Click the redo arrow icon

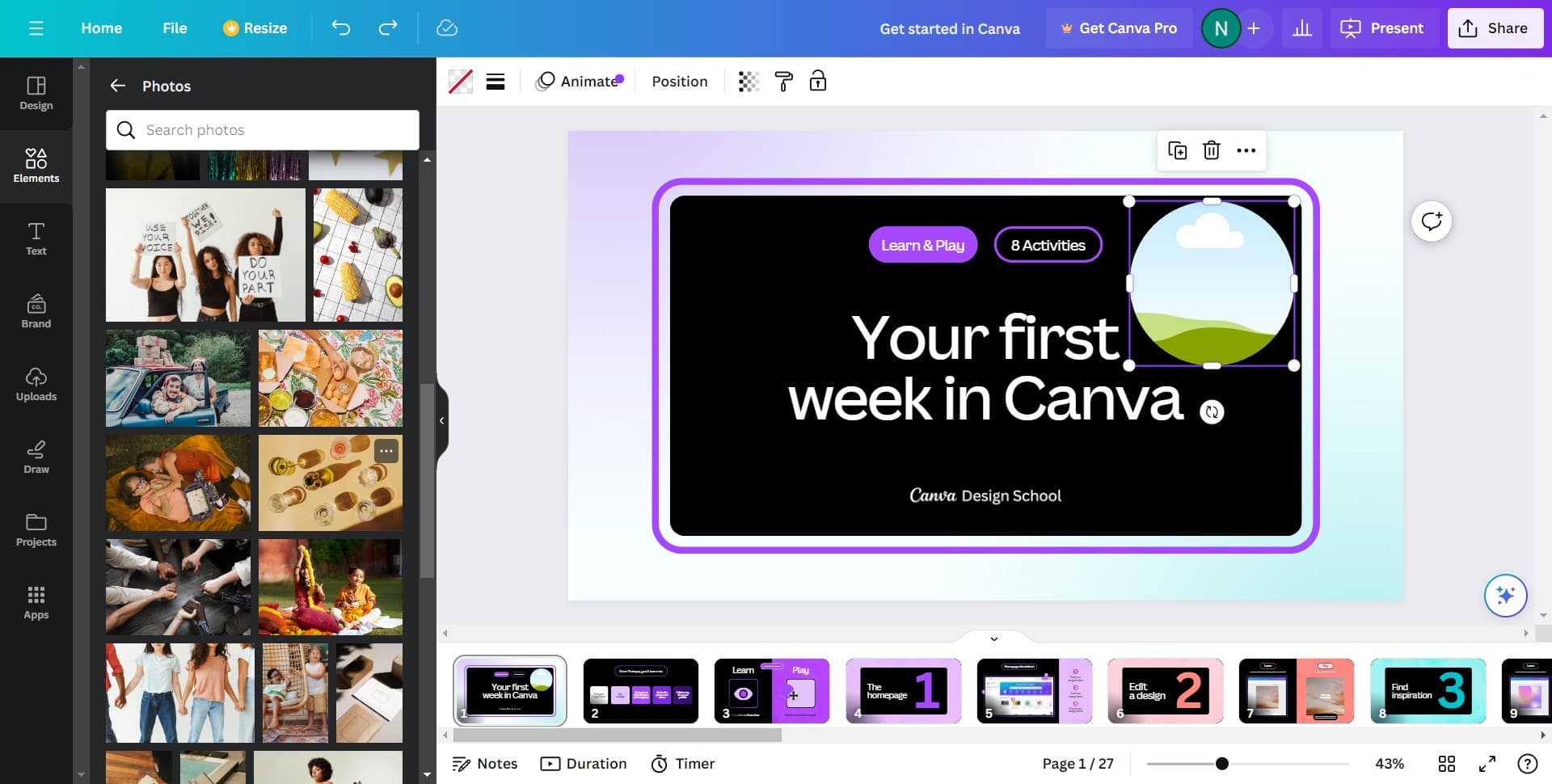pyautogui.click(x=388, y=28)
